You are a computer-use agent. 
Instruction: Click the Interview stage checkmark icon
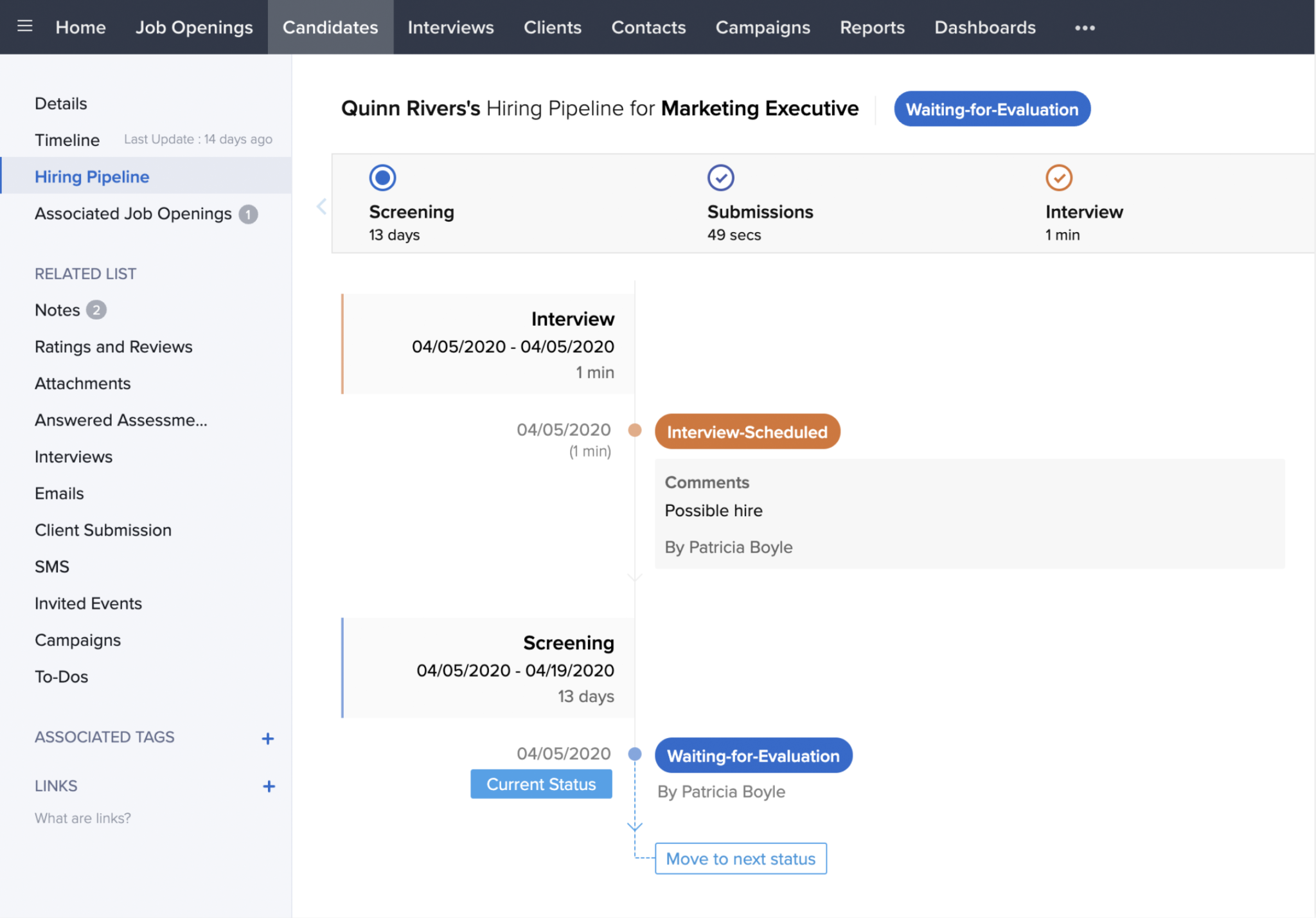pos(1059,177)
